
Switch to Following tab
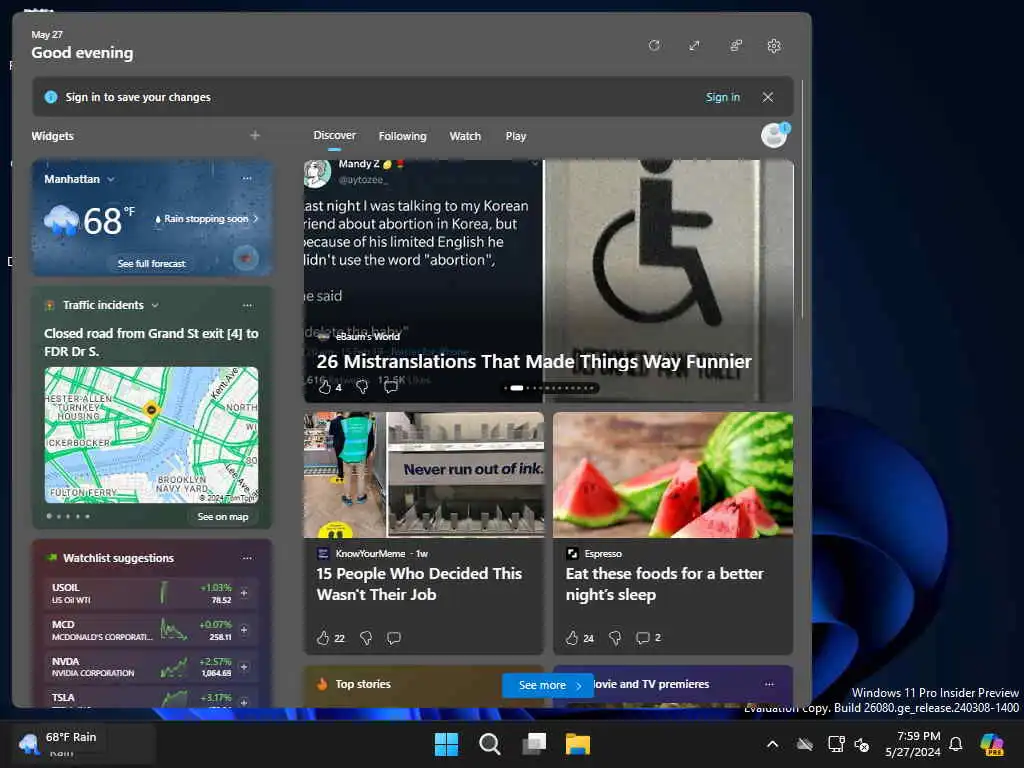tap(402, 136)
